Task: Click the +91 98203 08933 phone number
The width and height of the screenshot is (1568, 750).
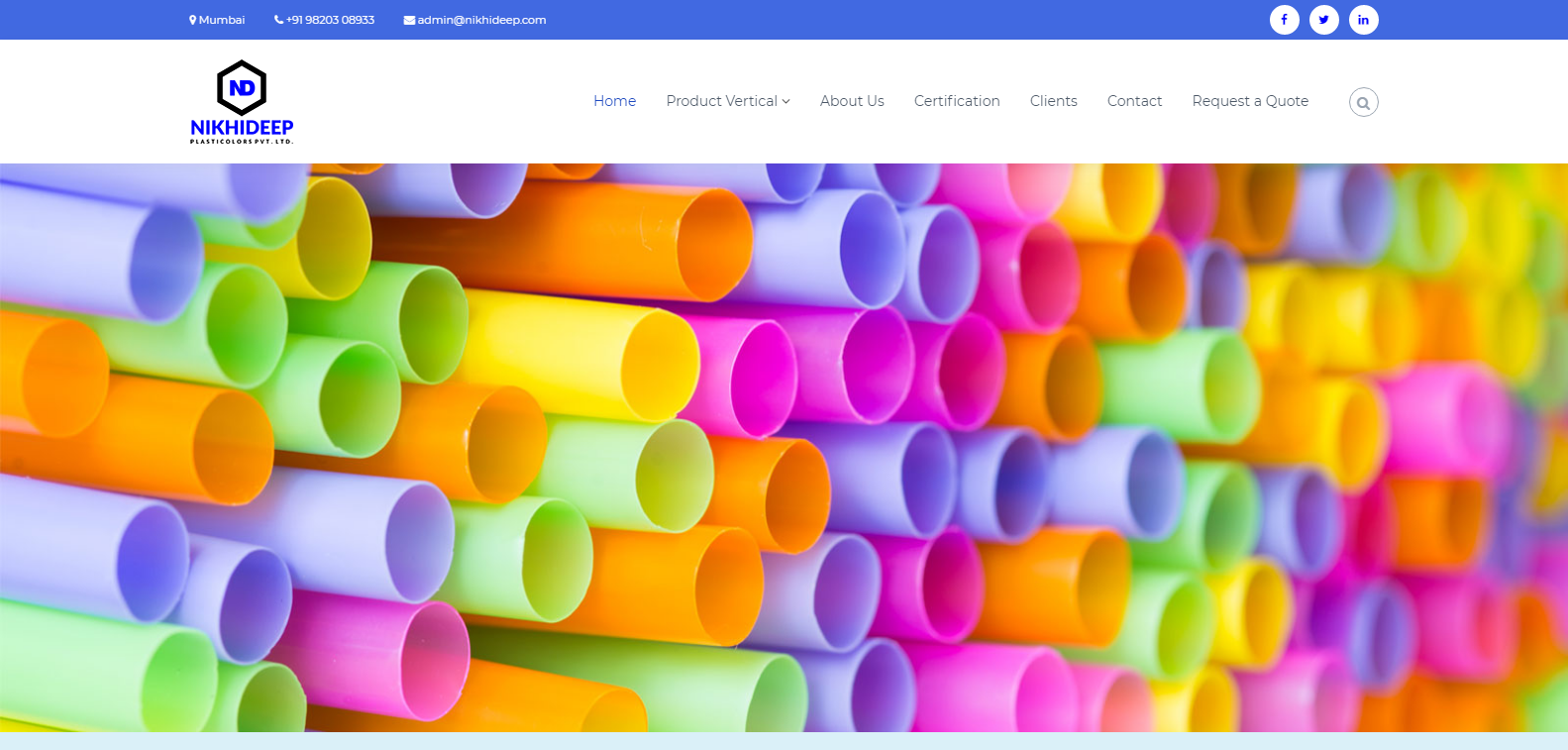Action: (x=331, y=20)
